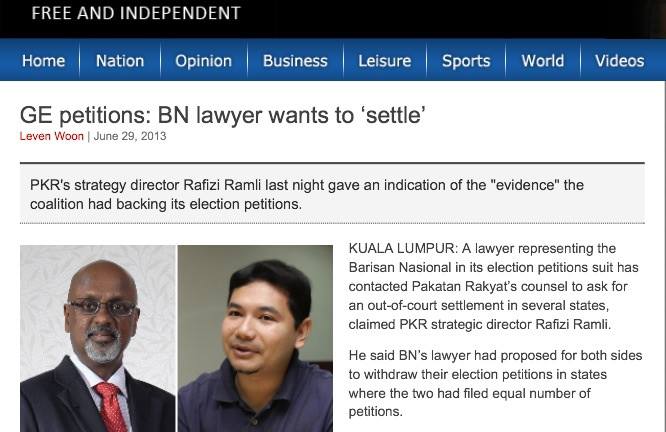Click the author name Leven Woon
The height and width of the screenshot is (432, 666).
coord(51,136)
